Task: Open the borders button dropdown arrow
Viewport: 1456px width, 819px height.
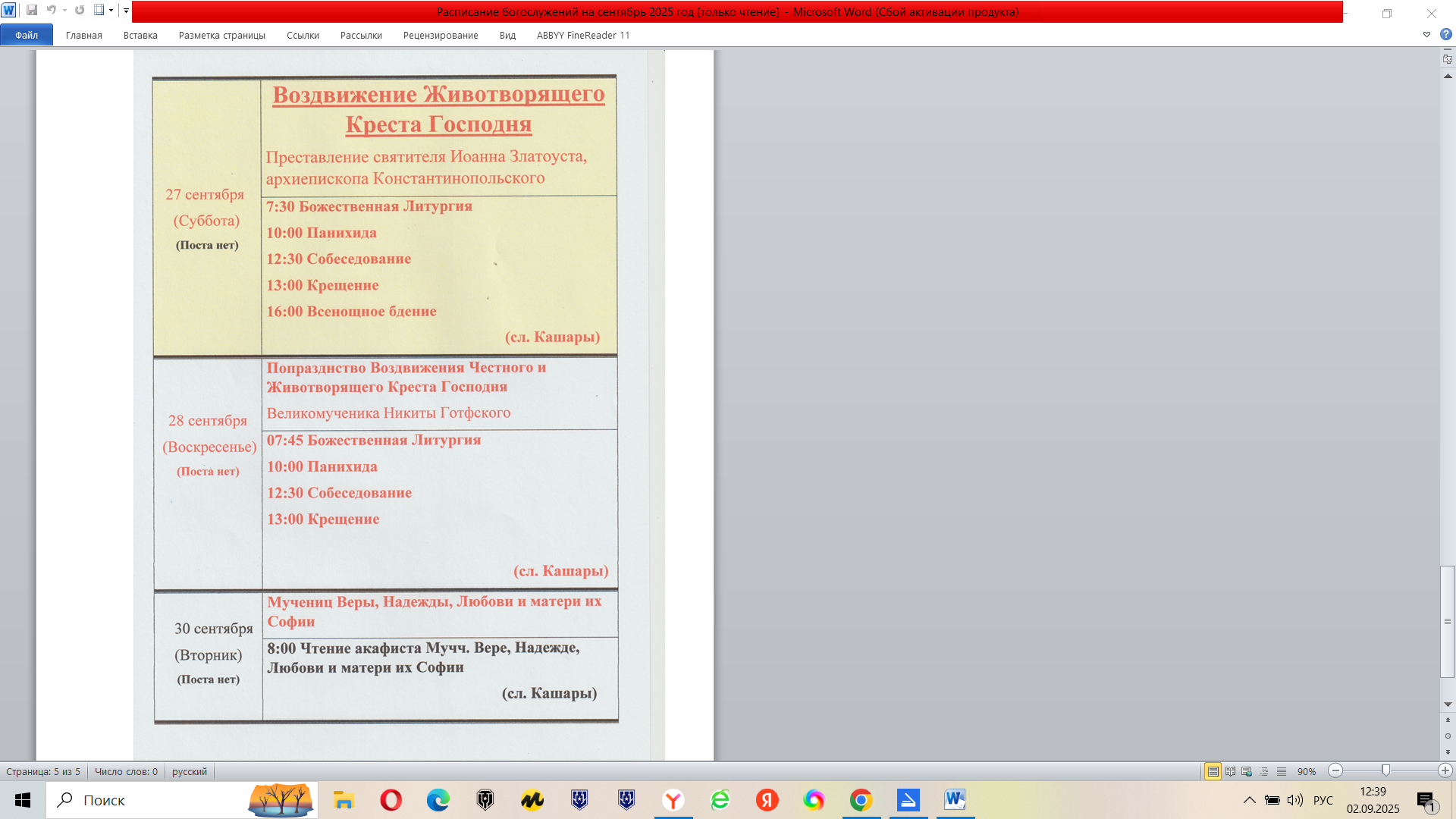Action: pos(111,11)
